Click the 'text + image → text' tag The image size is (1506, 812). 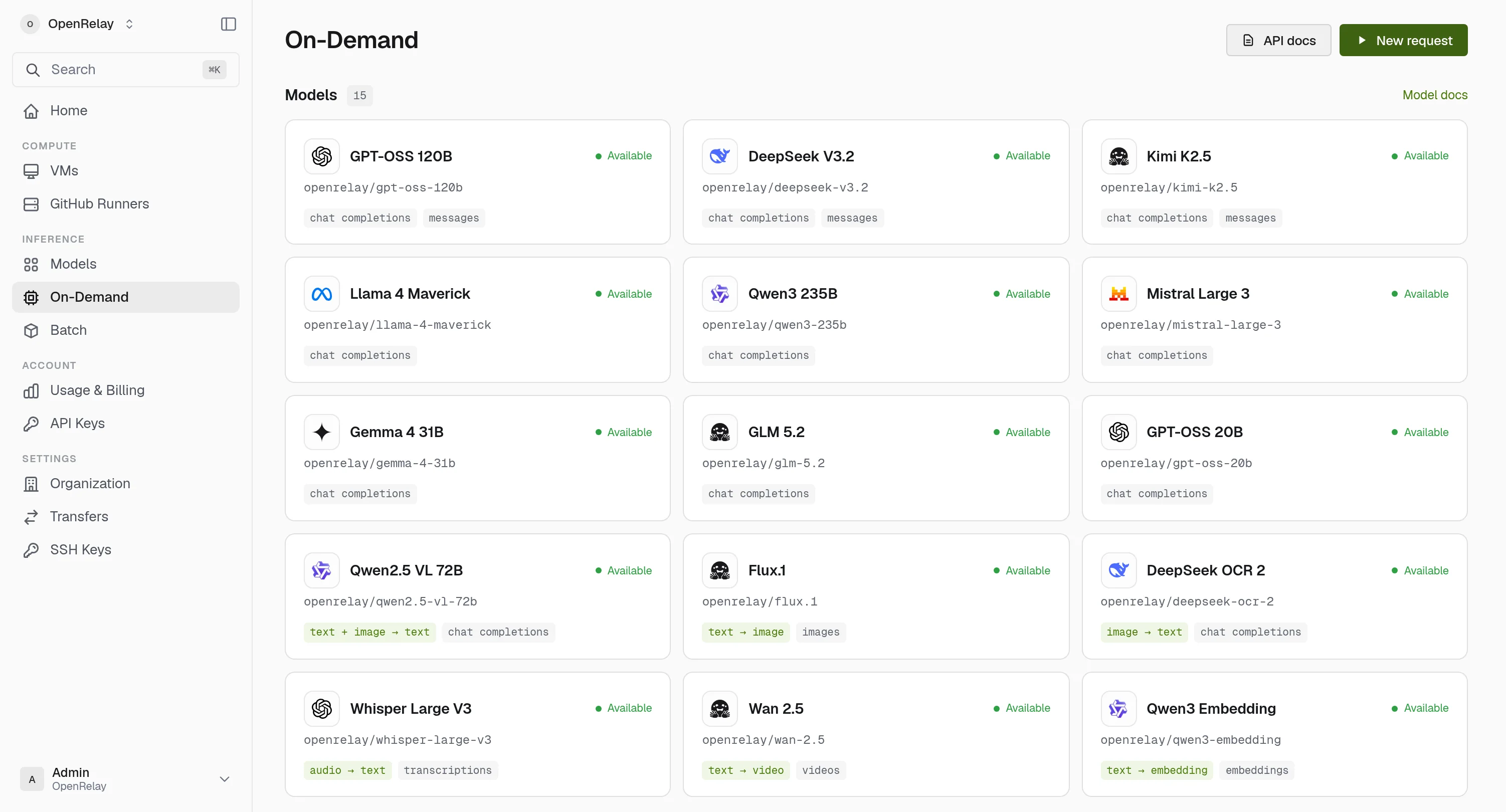[369, 632]
